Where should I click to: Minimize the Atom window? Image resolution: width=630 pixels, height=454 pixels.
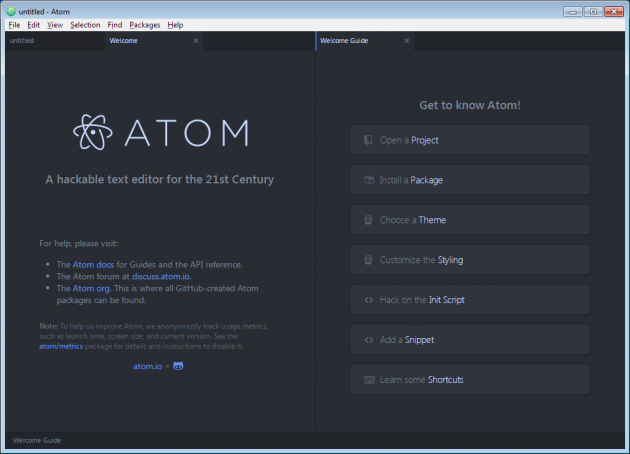pyautogui.click(x=573, y=11)
